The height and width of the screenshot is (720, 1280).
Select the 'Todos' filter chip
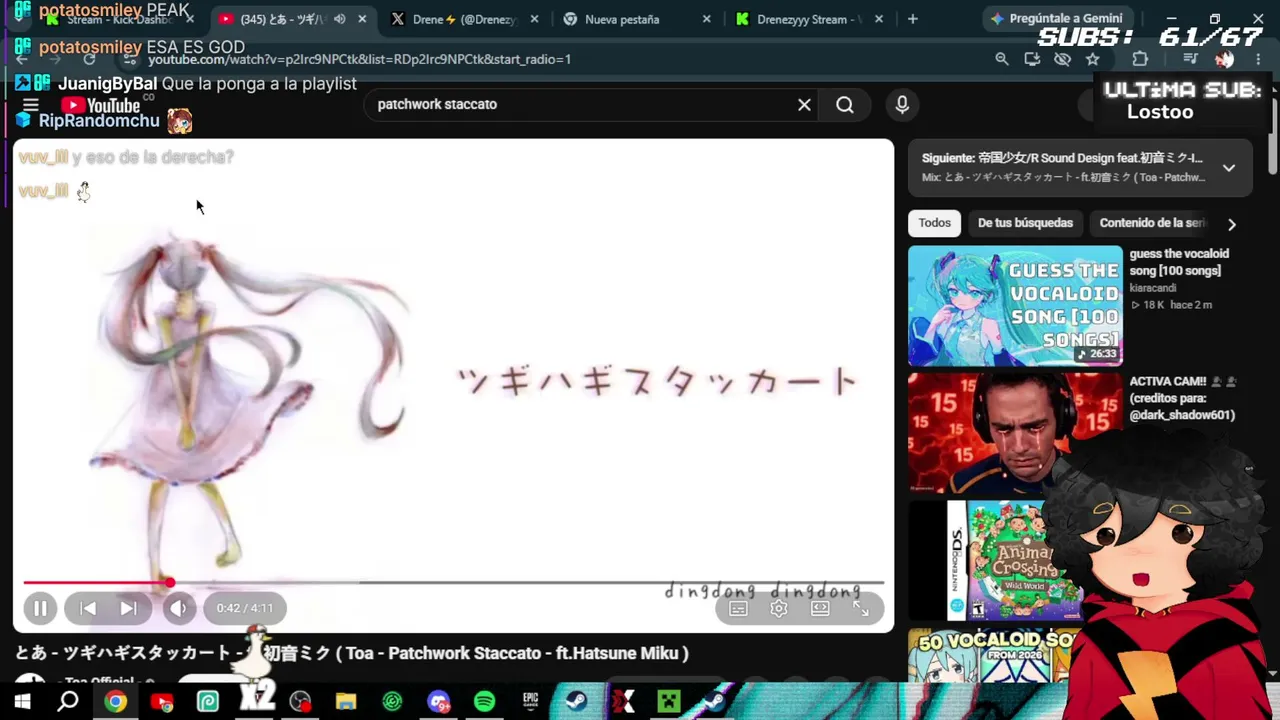pos(935,223)
